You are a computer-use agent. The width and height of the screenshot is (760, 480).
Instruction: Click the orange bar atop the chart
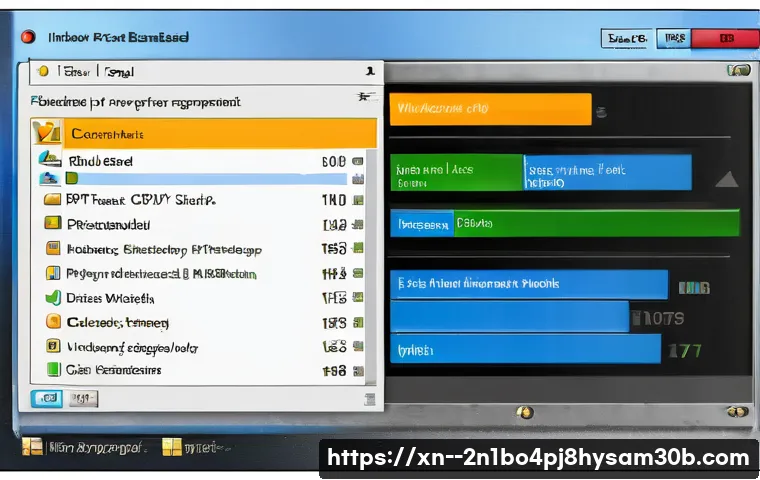point(491,109)
